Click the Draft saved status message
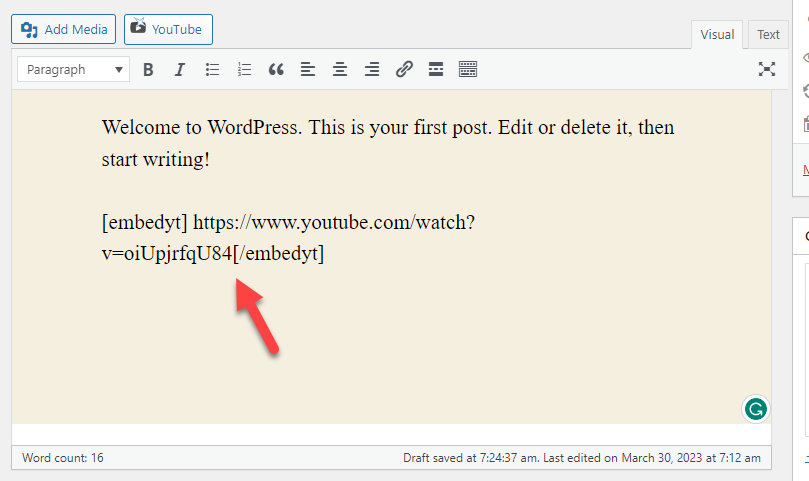 (581, 458)
